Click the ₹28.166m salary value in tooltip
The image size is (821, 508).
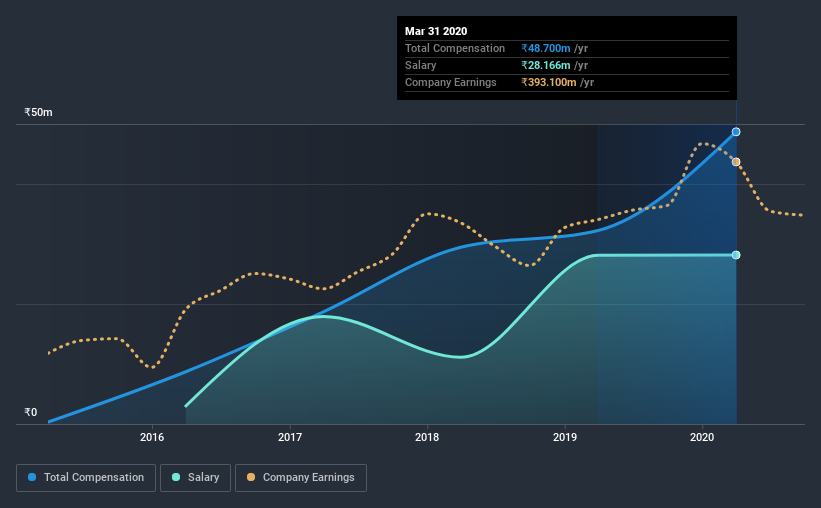[x=546, y=65]
